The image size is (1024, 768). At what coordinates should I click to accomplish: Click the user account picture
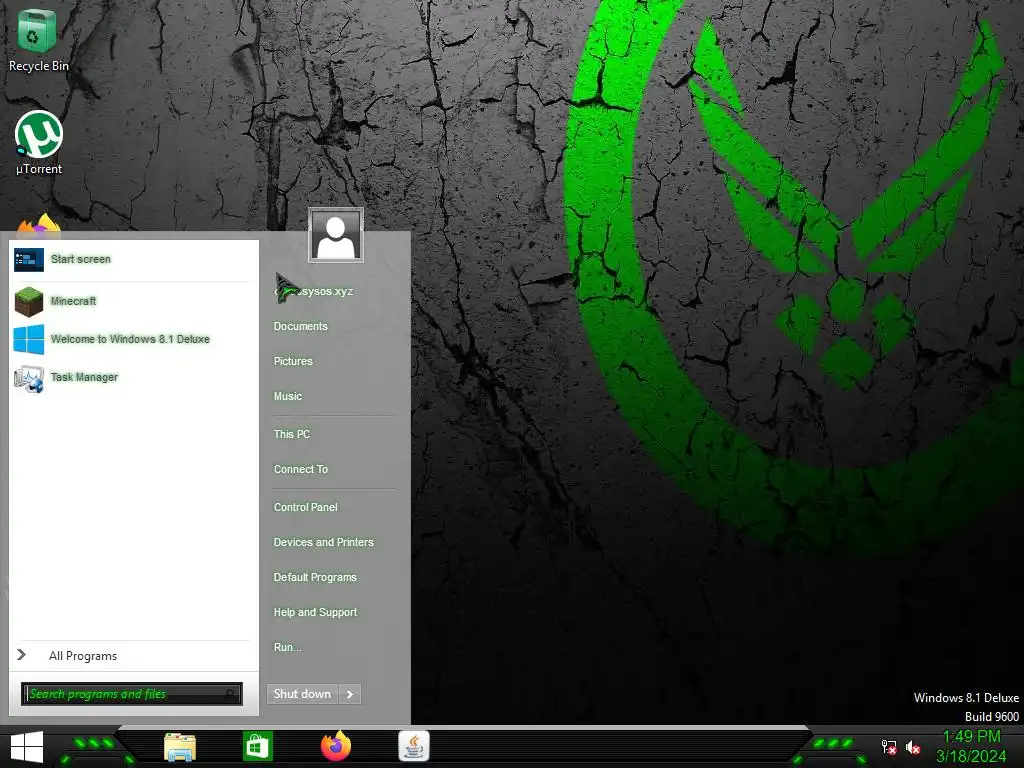pos(336,235)
